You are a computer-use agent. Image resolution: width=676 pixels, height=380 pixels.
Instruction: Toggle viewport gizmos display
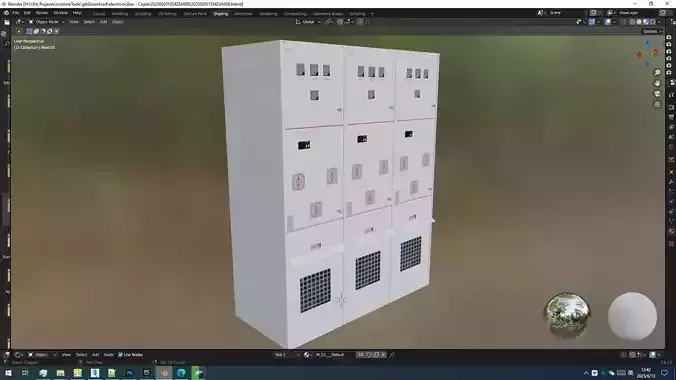coord(592,22)
